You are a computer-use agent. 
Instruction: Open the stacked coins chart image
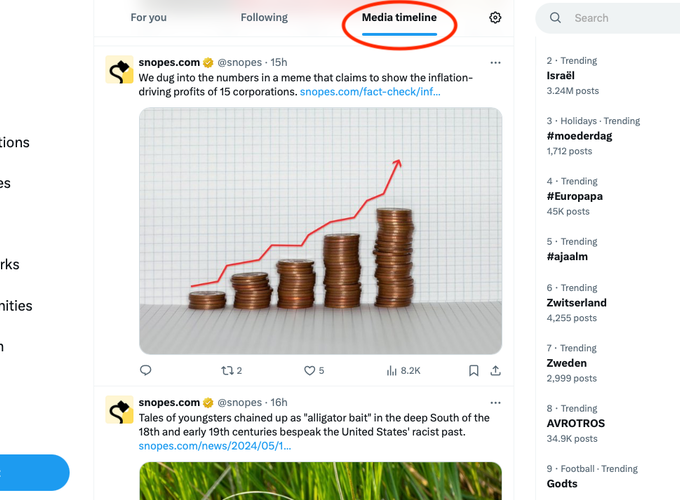pyautogui.click(x=320, y=231)
